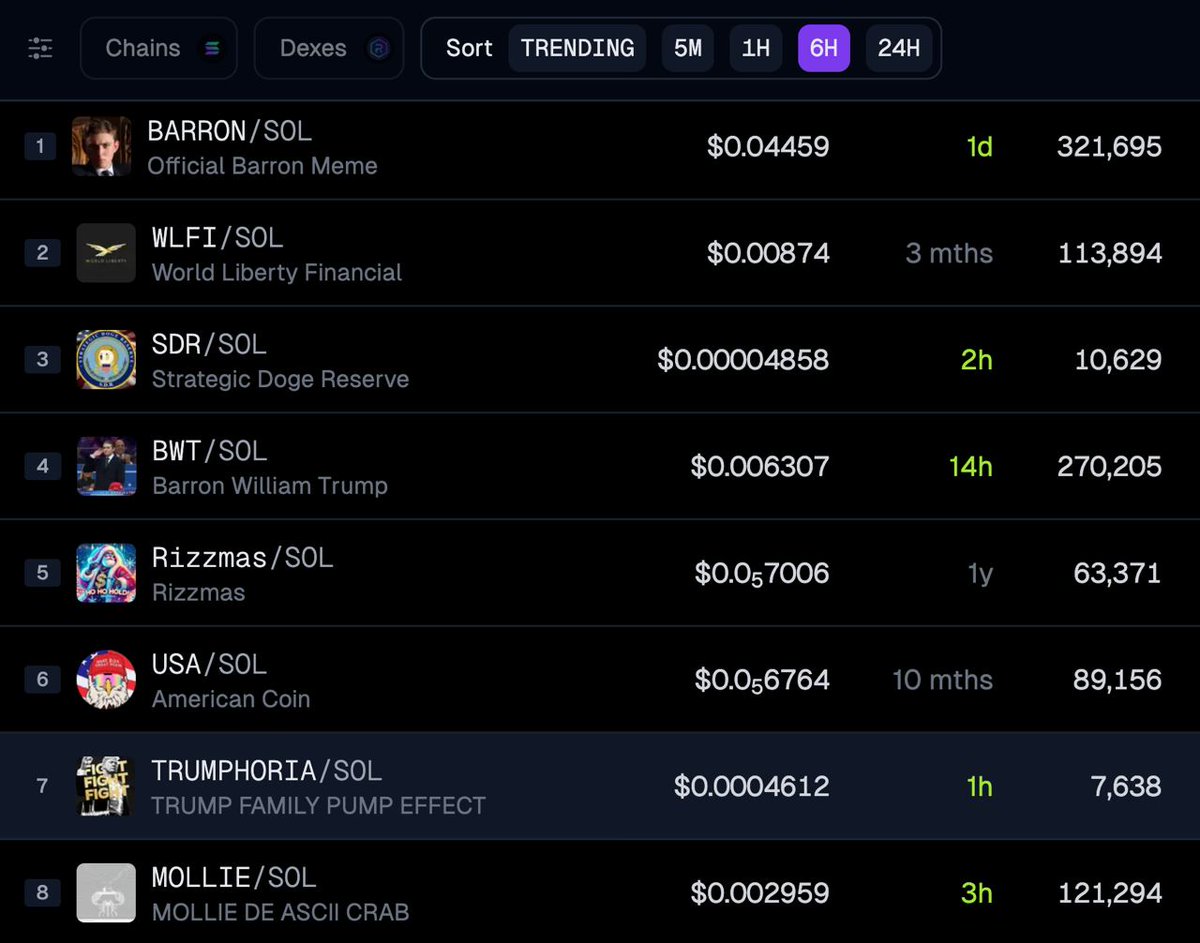Switch timeframe to 24H
1200x943 pixels.
[899, 48]
